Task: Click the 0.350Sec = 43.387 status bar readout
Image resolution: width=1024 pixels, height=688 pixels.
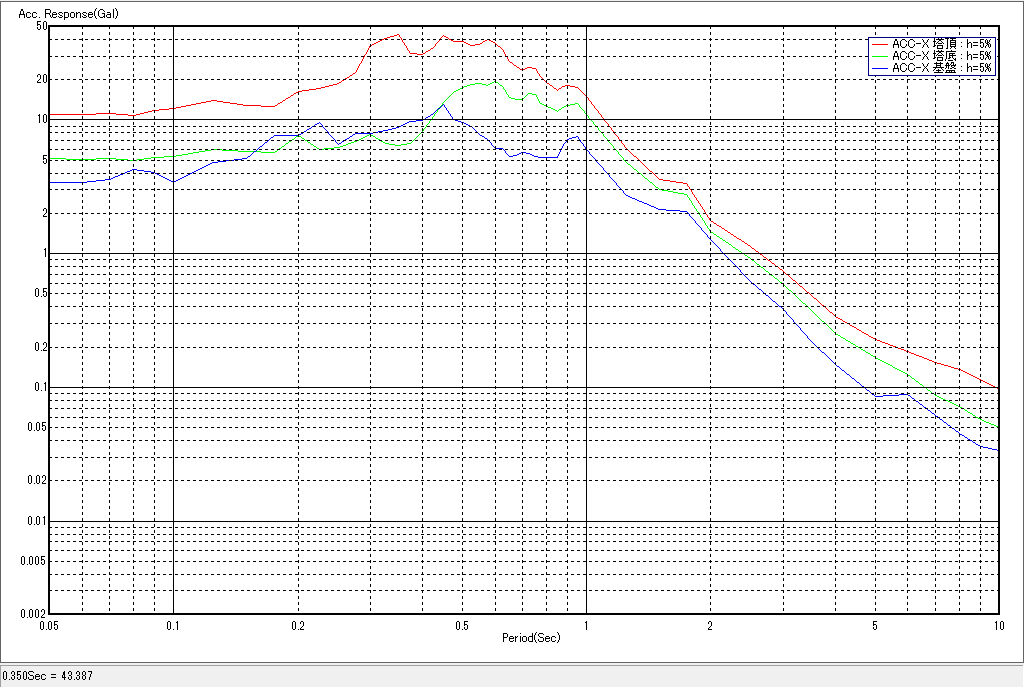Action: point(48,677)
